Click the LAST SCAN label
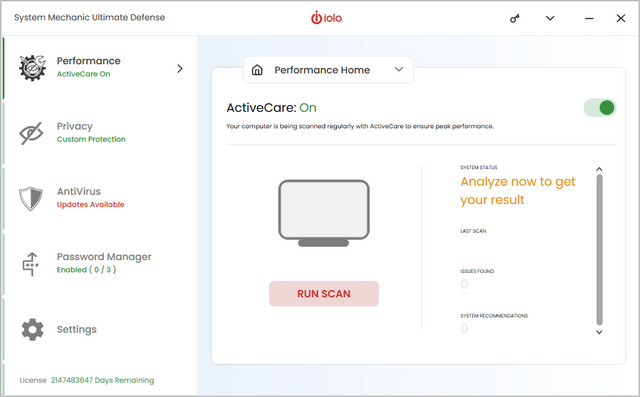The image size is (640, 397). (473, 231)
